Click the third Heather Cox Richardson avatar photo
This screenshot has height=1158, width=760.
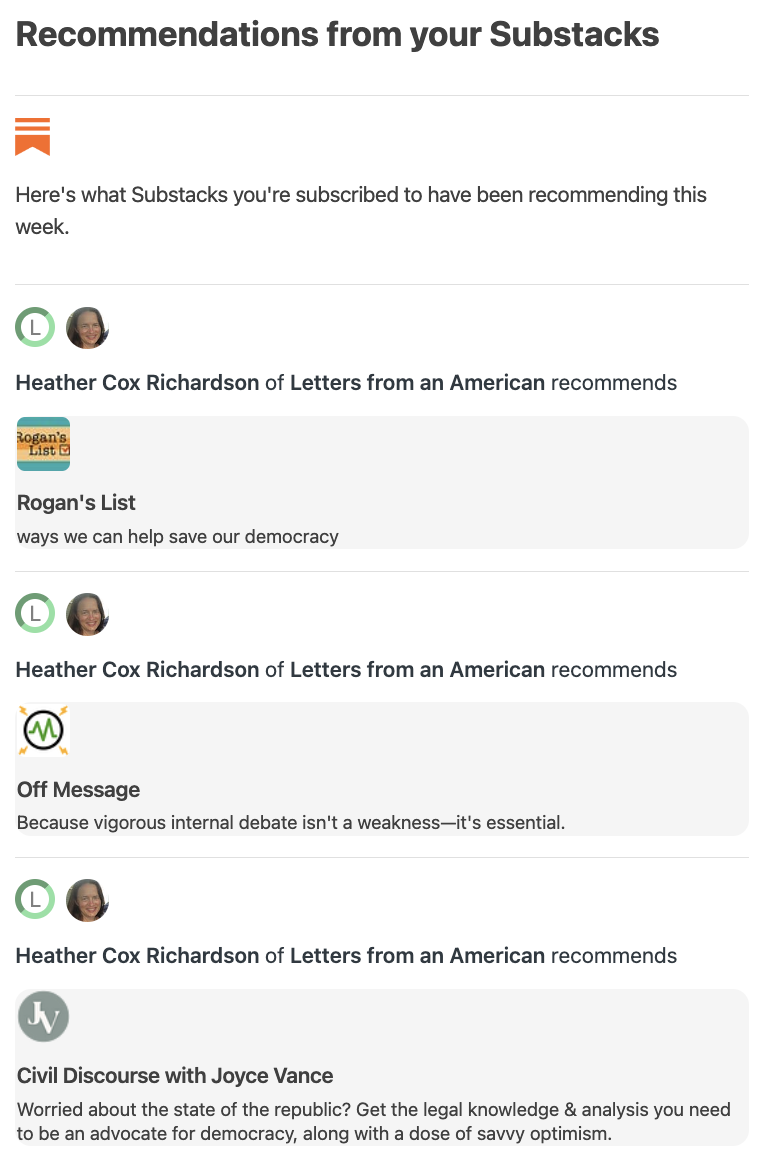click(87, 900)
